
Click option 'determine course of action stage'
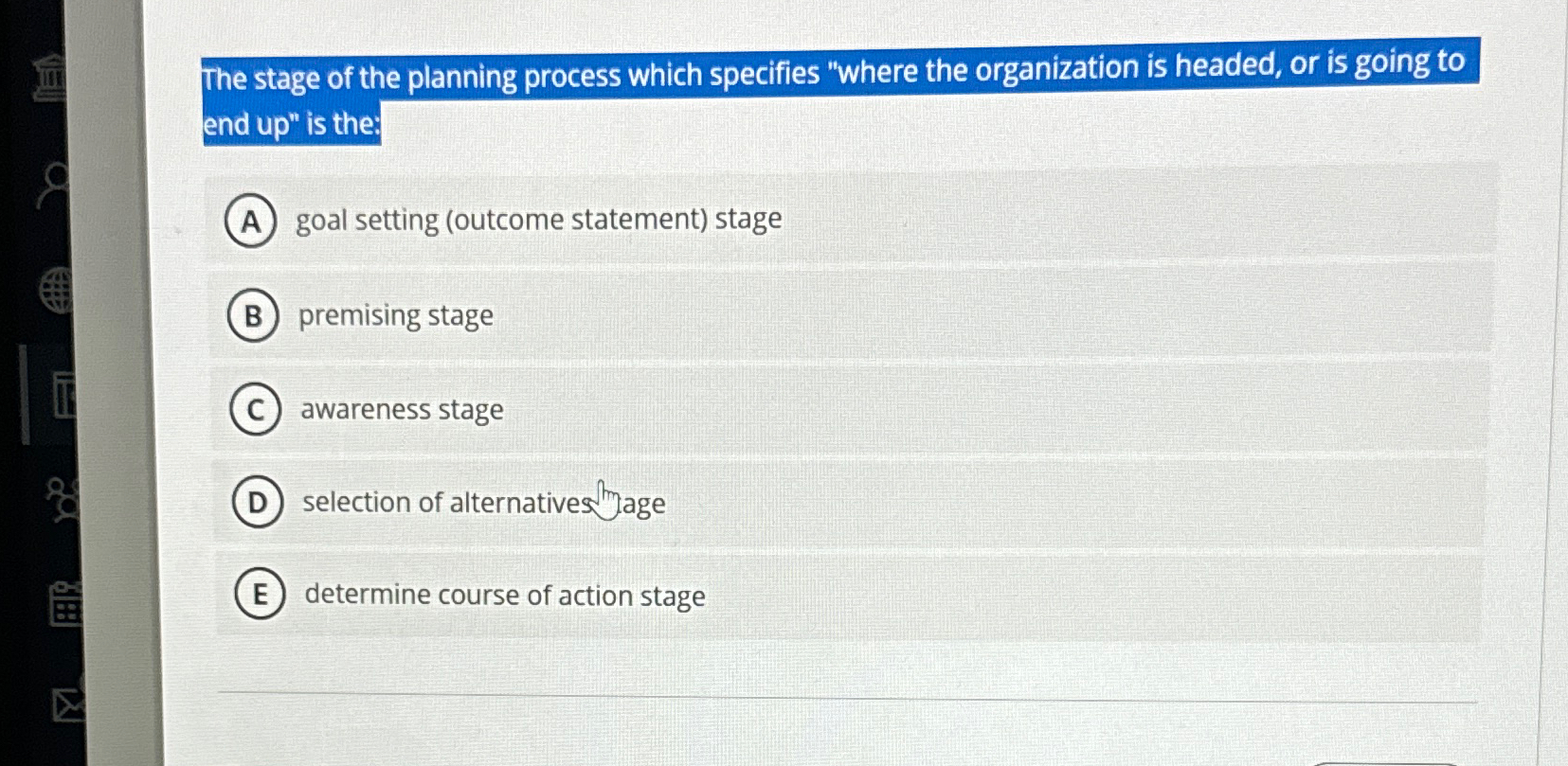coord(503,596)
